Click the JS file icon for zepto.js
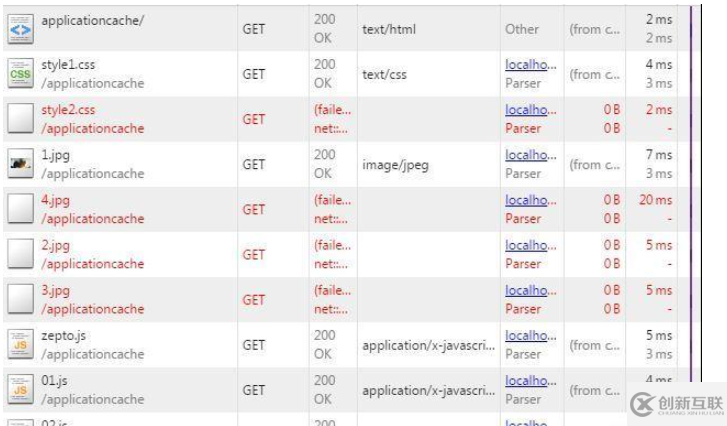Image resolution: width=727 pixels, height=426 pixels. click(20, 344)
